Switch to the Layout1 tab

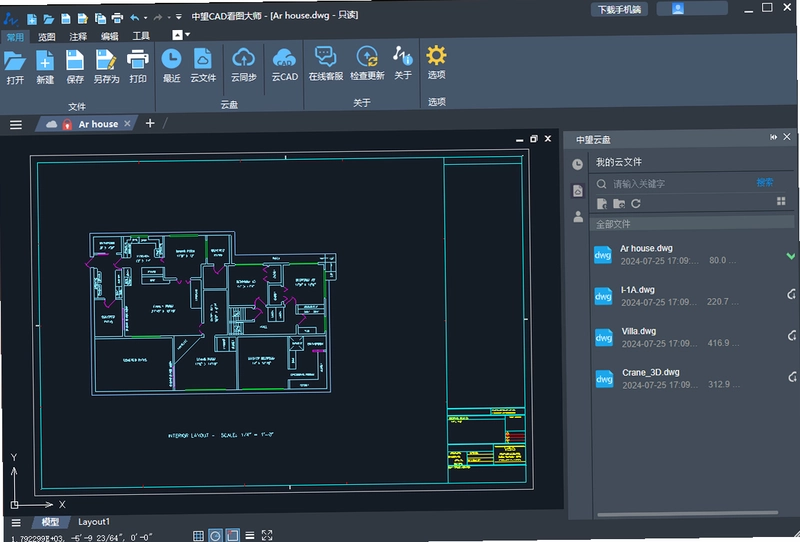coord(93,522)
